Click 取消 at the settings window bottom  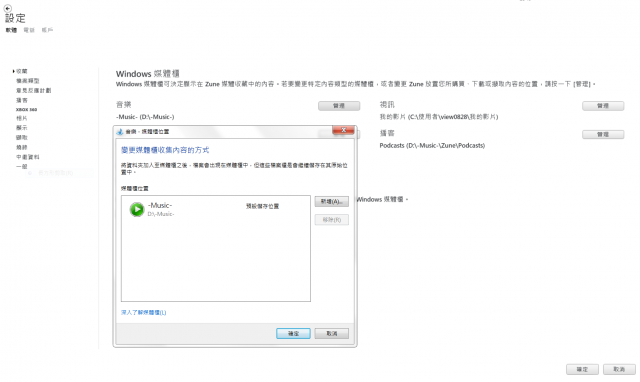[619, 369]
